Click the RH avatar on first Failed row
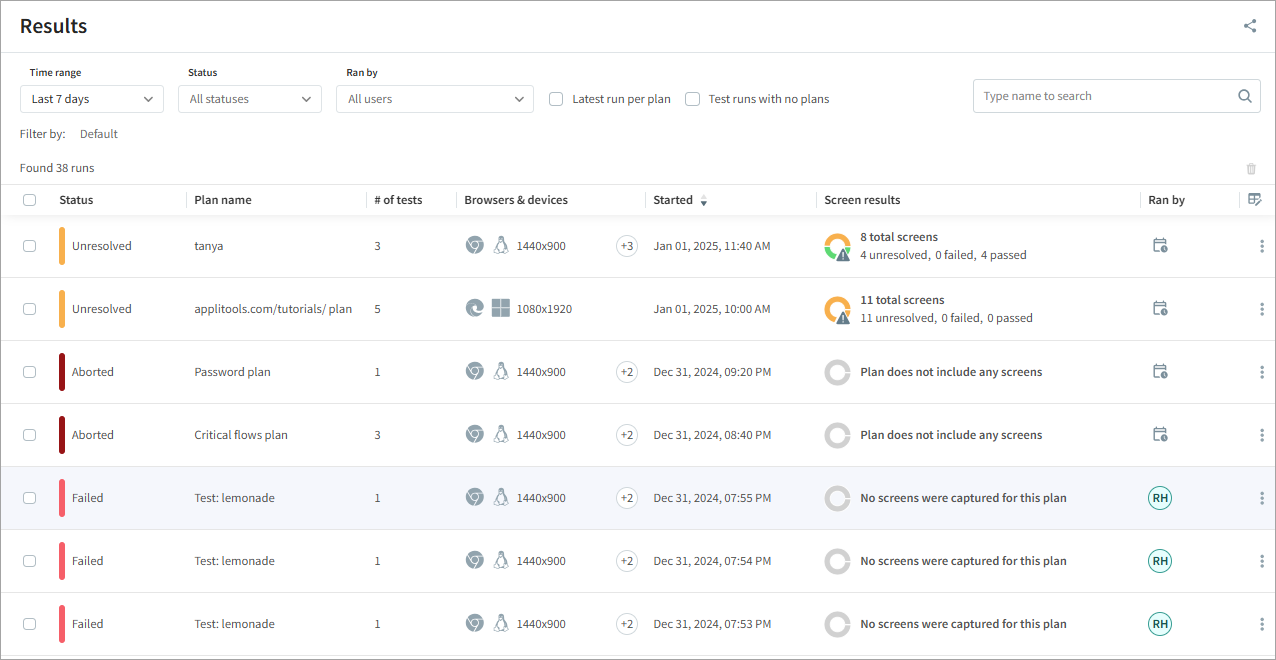The height and width of the screenshot is (660, 1276). (x=1160, y=498)
